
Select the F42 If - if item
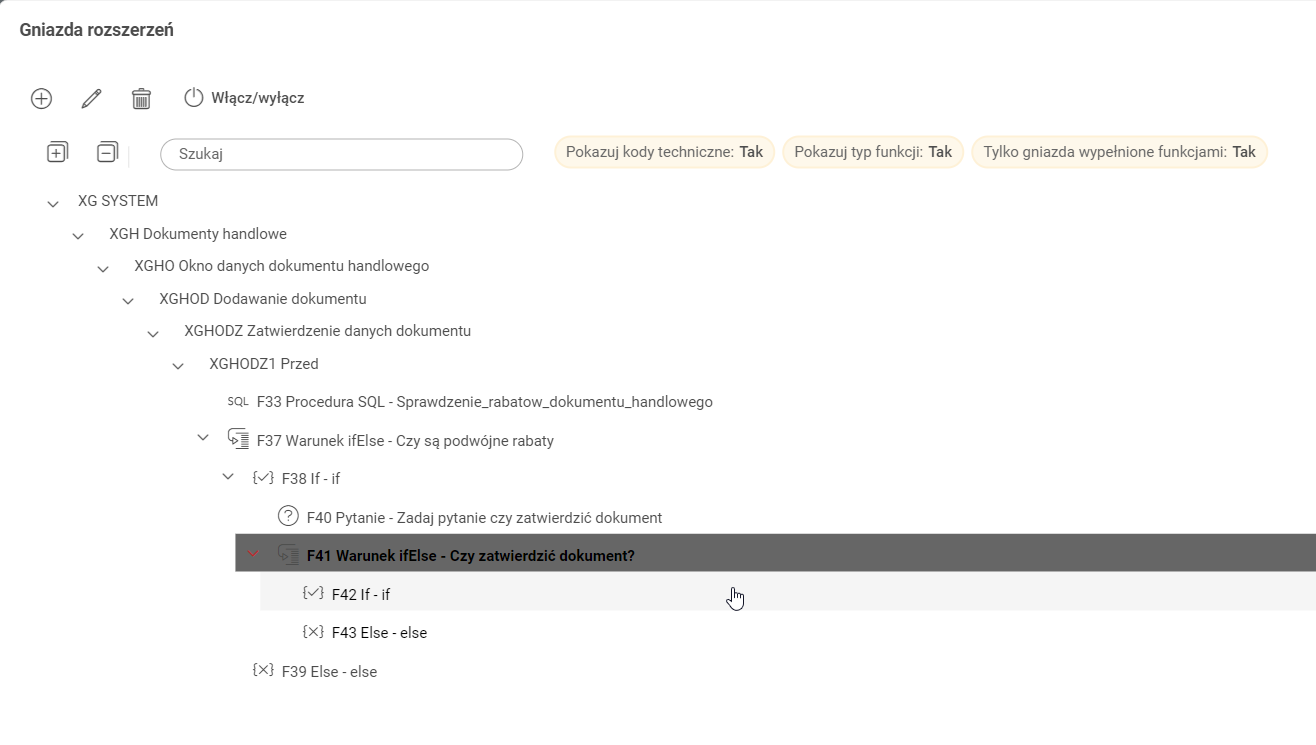[361, 594]
